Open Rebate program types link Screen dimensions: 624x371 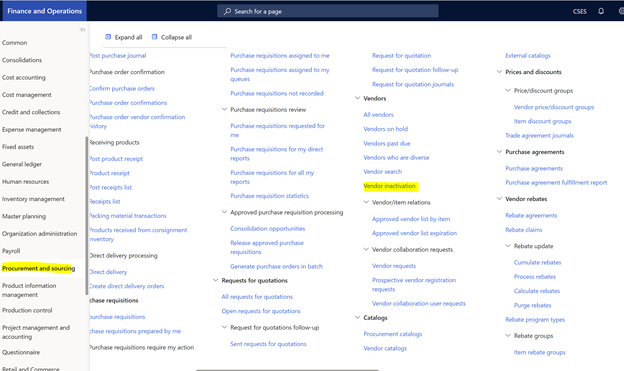click(535, 319)
